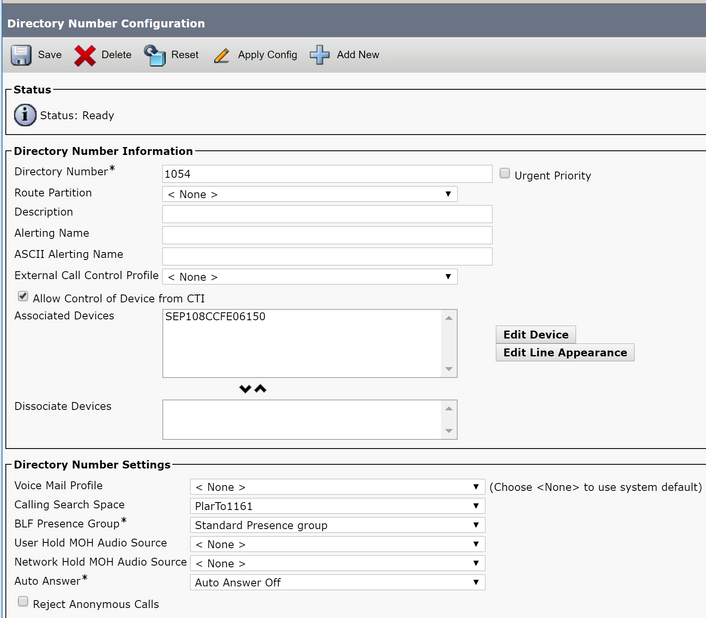Click Dissociate Devices scrollbar up arrow
Screen dimensions: 706x618
(449, 409)
